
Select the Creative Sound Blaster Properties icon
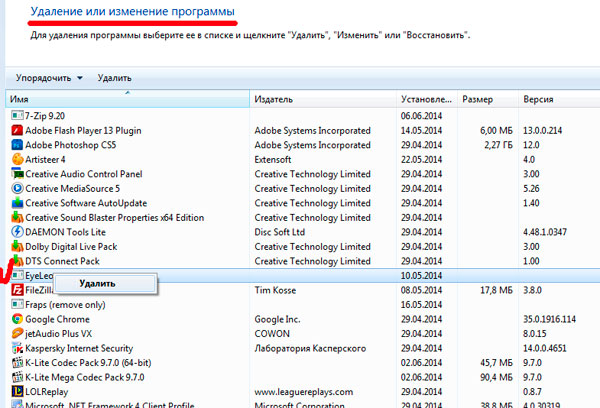point(17,217)
